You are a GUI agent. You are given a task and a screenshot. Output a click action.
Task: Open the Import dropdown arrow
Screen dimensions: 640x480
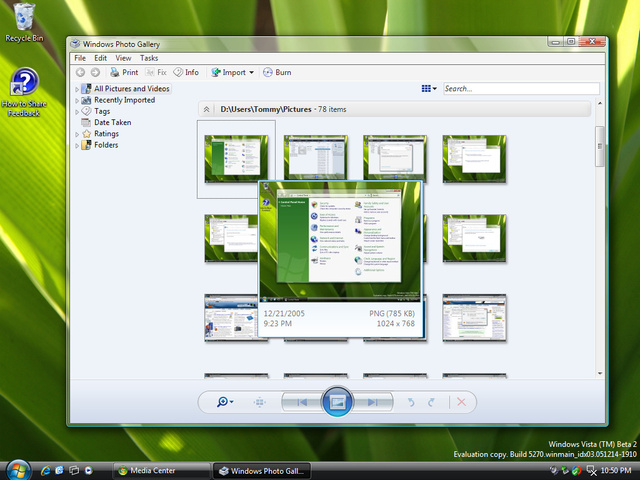251,72
